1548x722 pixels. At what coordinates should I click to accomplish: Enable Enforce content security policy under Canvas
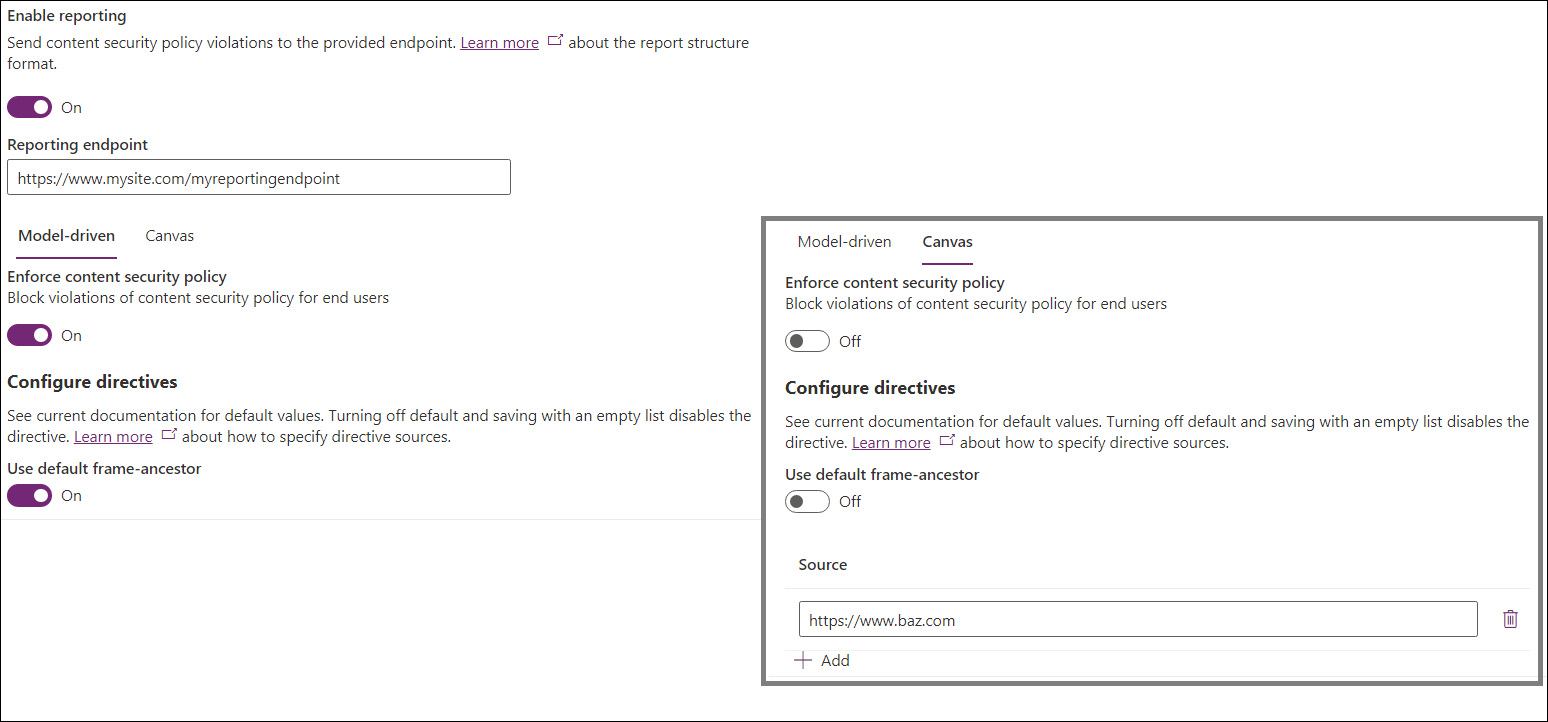[x=807, y=340]
